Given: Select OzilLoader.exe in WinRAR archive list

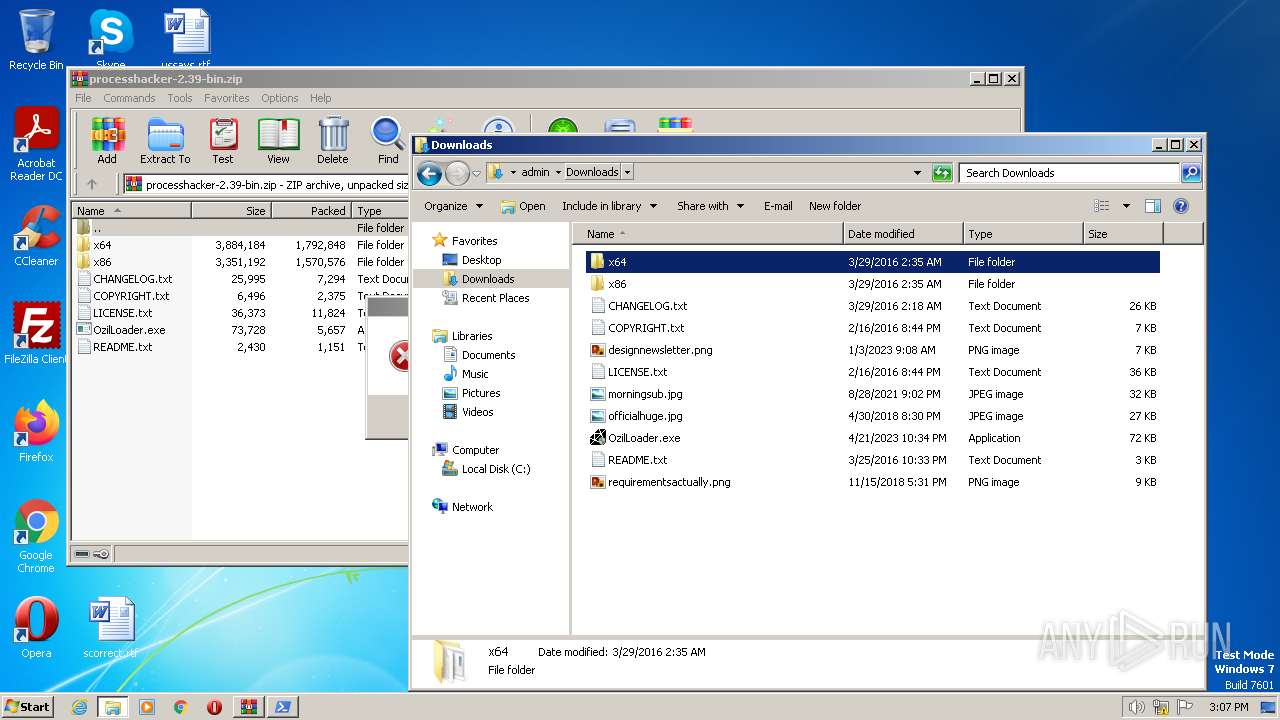Looking at the screenshot, I should point(129,330).
